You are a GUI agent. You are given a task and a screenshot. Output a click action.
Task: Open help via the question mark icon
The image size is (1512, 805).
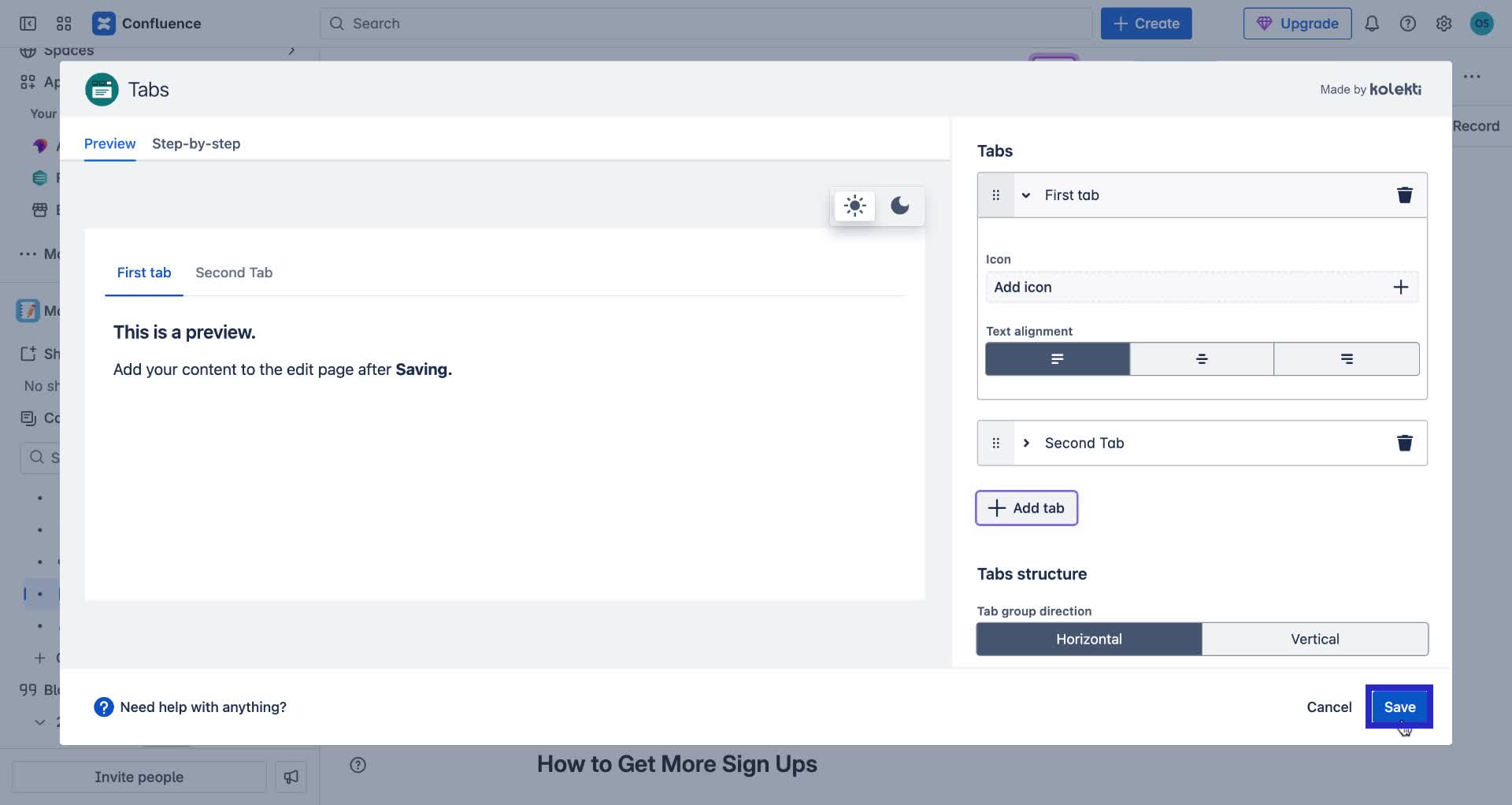click(1407, 23)
